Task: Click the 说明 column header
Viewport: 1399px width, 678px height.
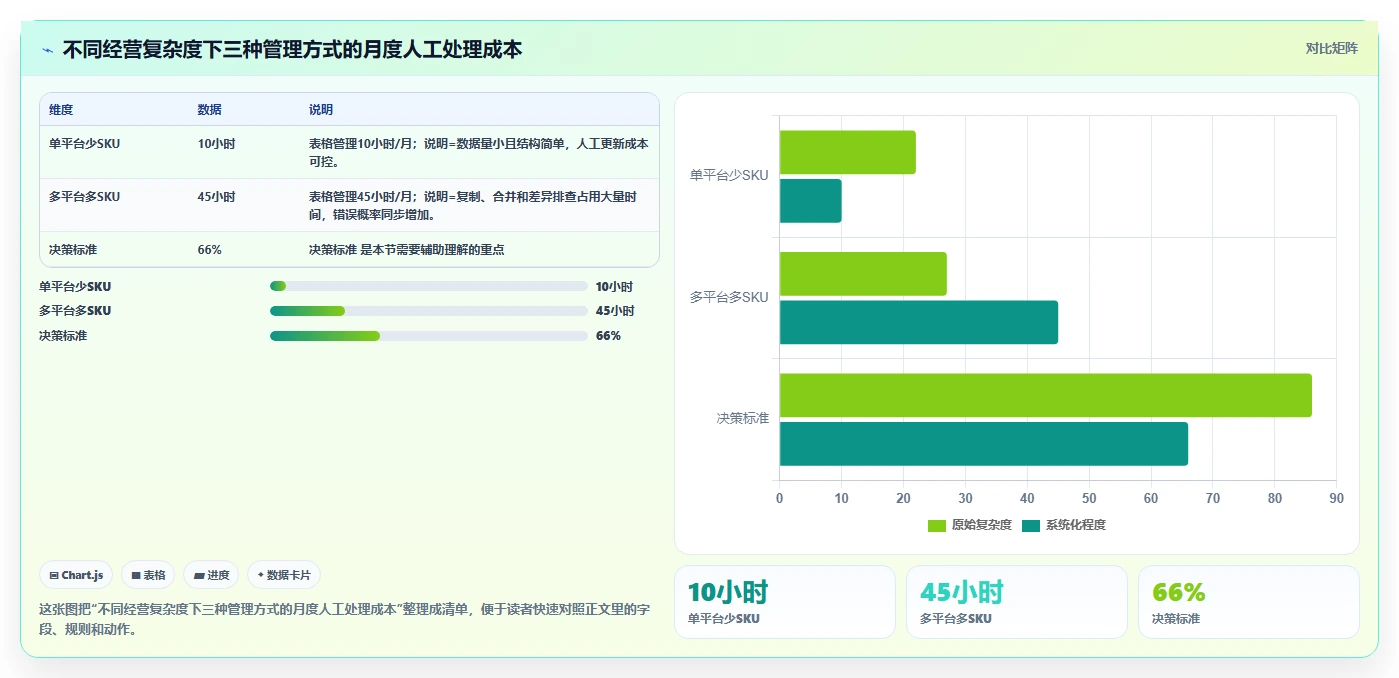Action: (321, 110)
